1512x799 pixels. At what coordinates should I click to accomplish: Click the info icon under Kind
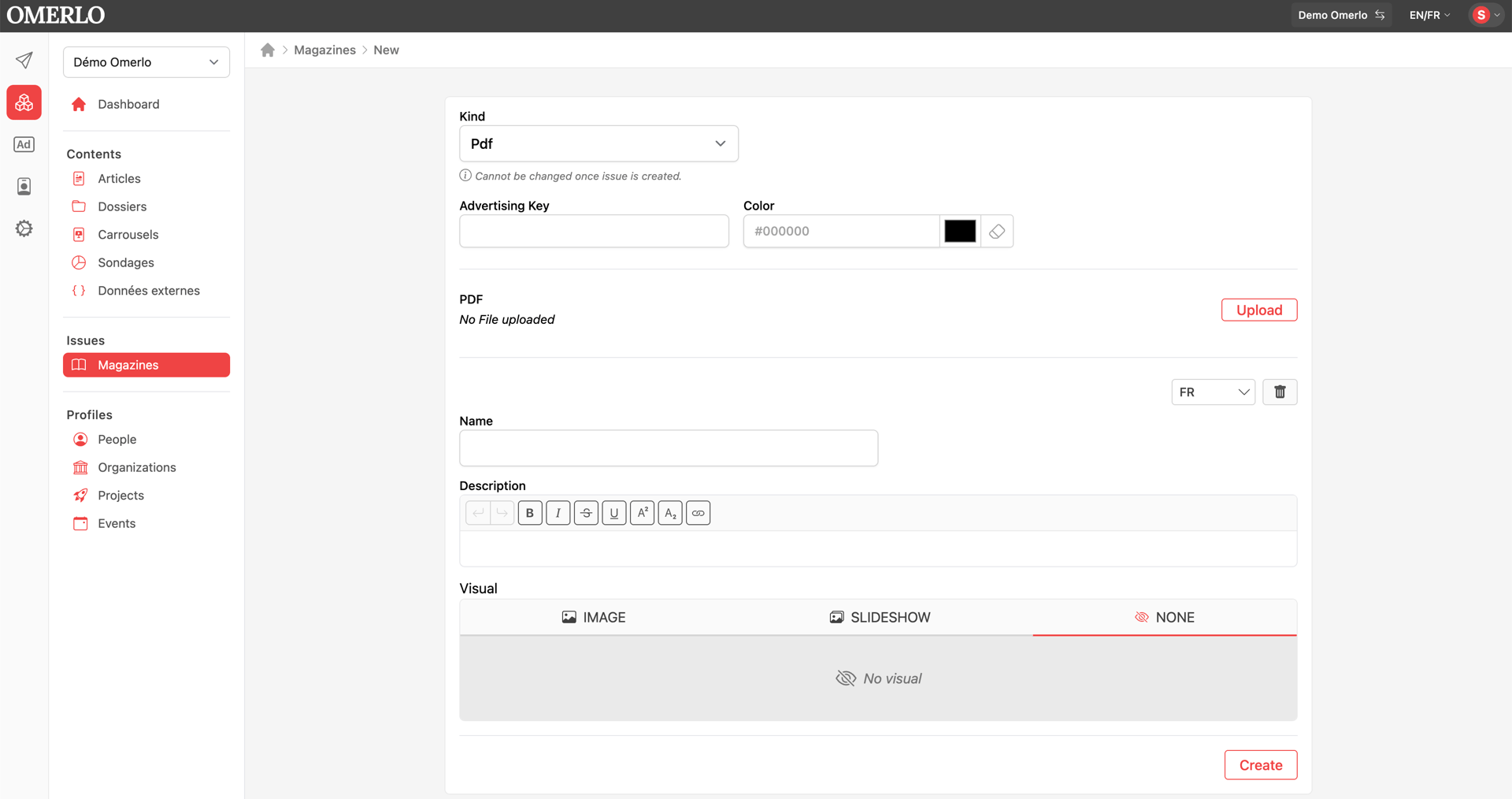click(465, 176)
